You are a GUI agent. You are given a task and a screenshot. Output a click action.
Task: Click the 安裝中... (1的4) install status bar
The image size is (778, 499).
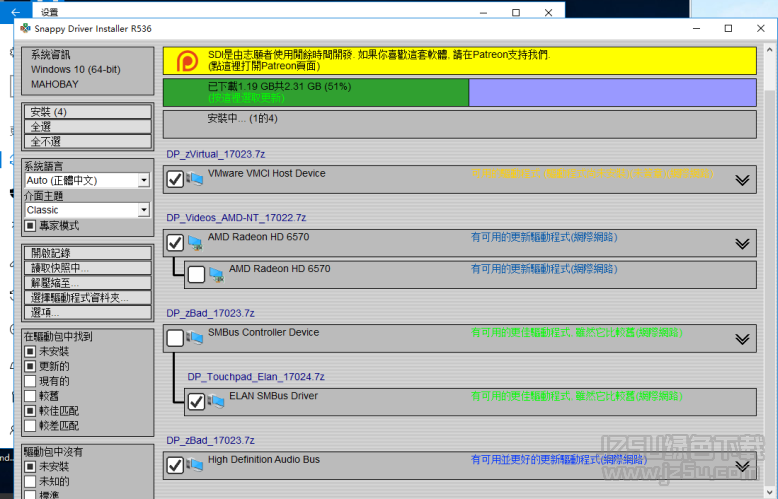click(459, 124)
